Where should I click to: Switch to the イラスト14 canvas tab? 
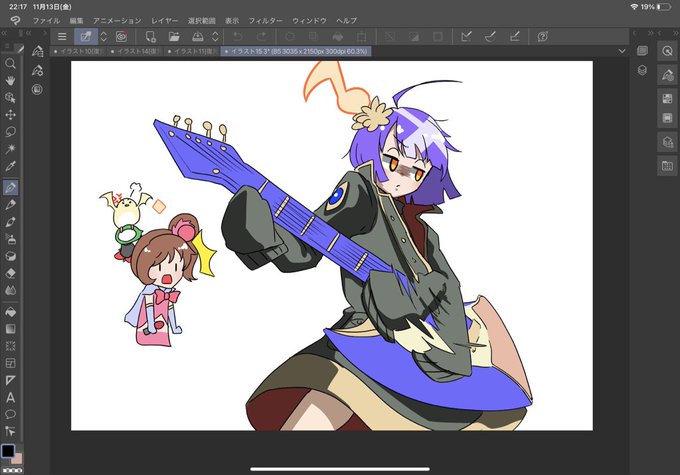coord(134,51)
